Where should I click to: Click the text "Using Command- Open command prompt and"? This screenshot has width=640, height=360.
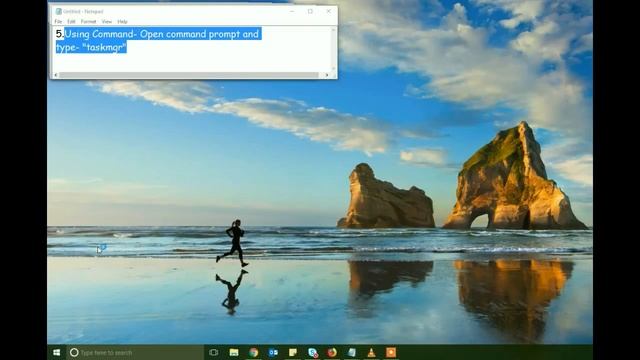pyautogui.click(x=162, y=34)
